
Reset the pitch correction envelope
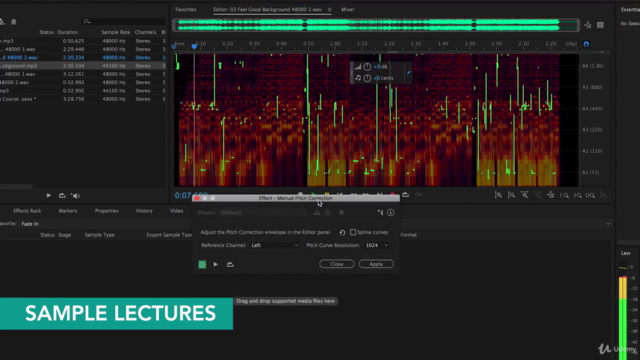[342, 233]
